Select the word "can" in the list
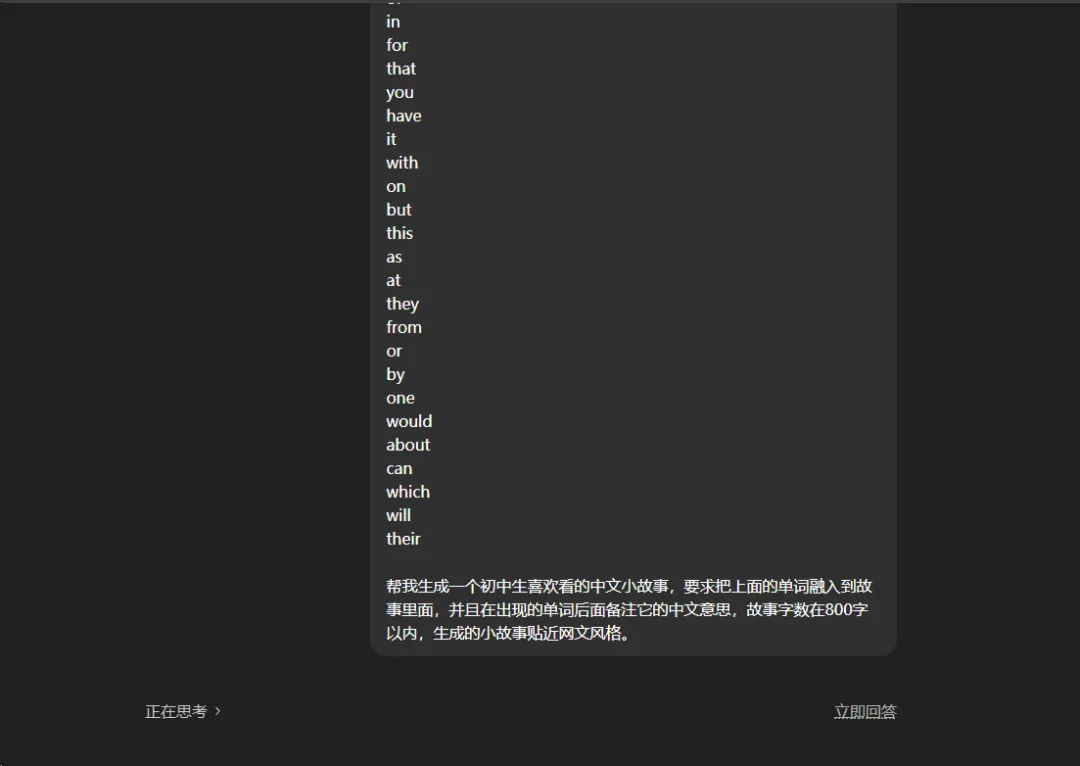 pyautogui.click(x=399, y=468)
